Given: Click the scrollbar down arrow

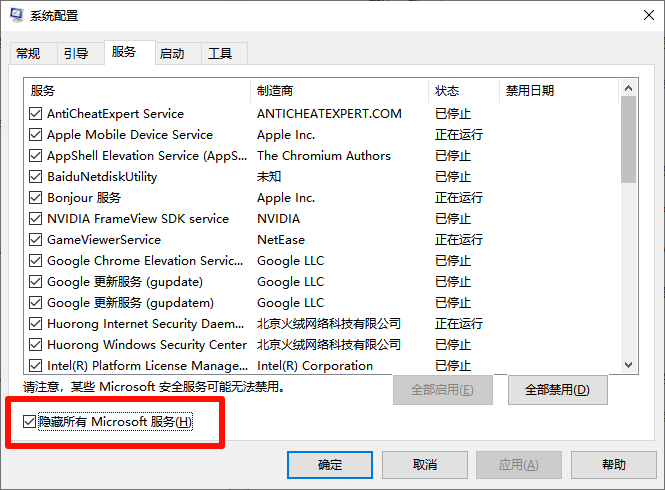Looking at the screenshot, I should coord(629,365).
